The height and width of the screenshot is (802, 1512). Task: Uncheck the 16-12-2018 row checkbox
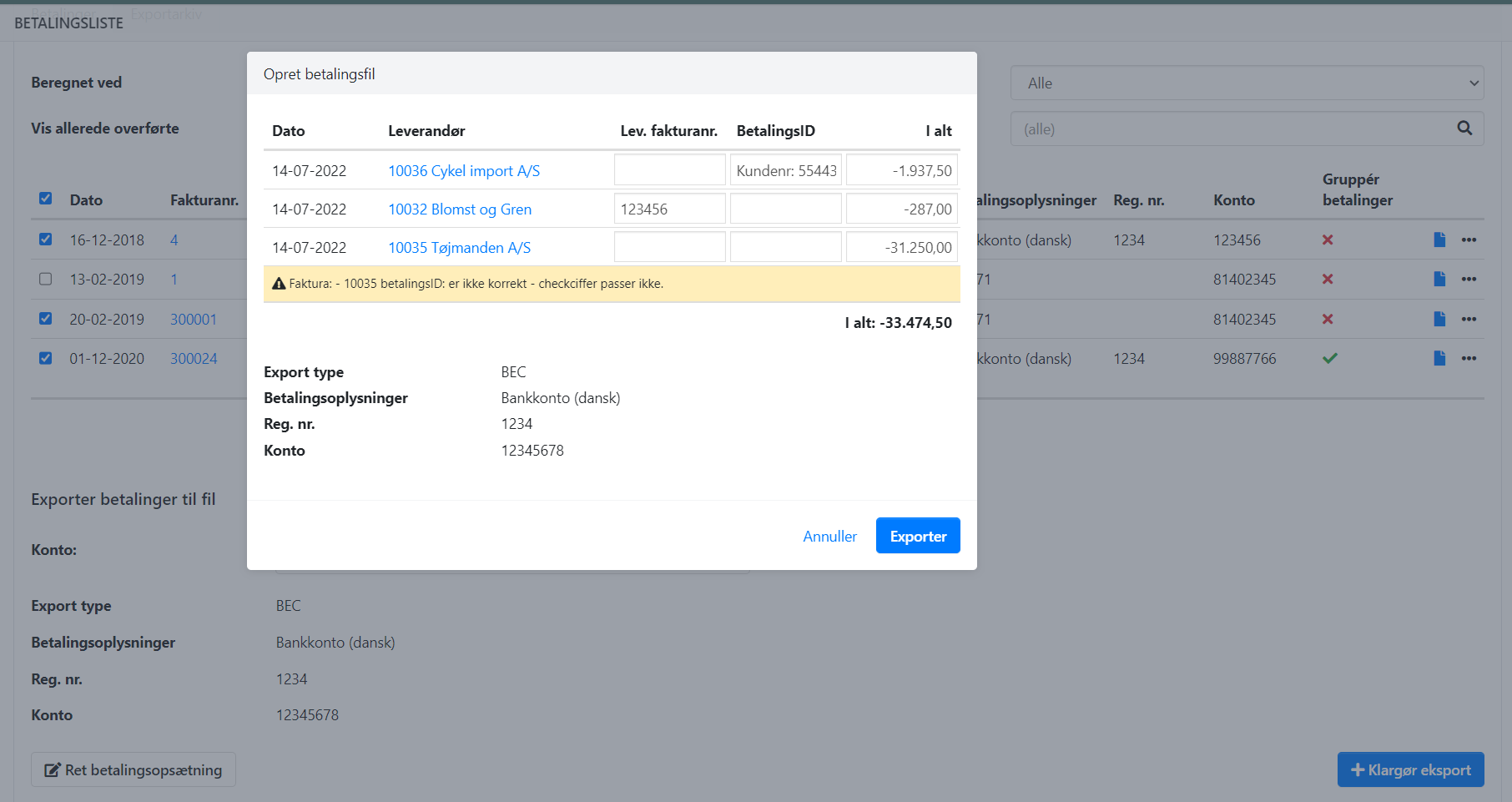point(46,240)
